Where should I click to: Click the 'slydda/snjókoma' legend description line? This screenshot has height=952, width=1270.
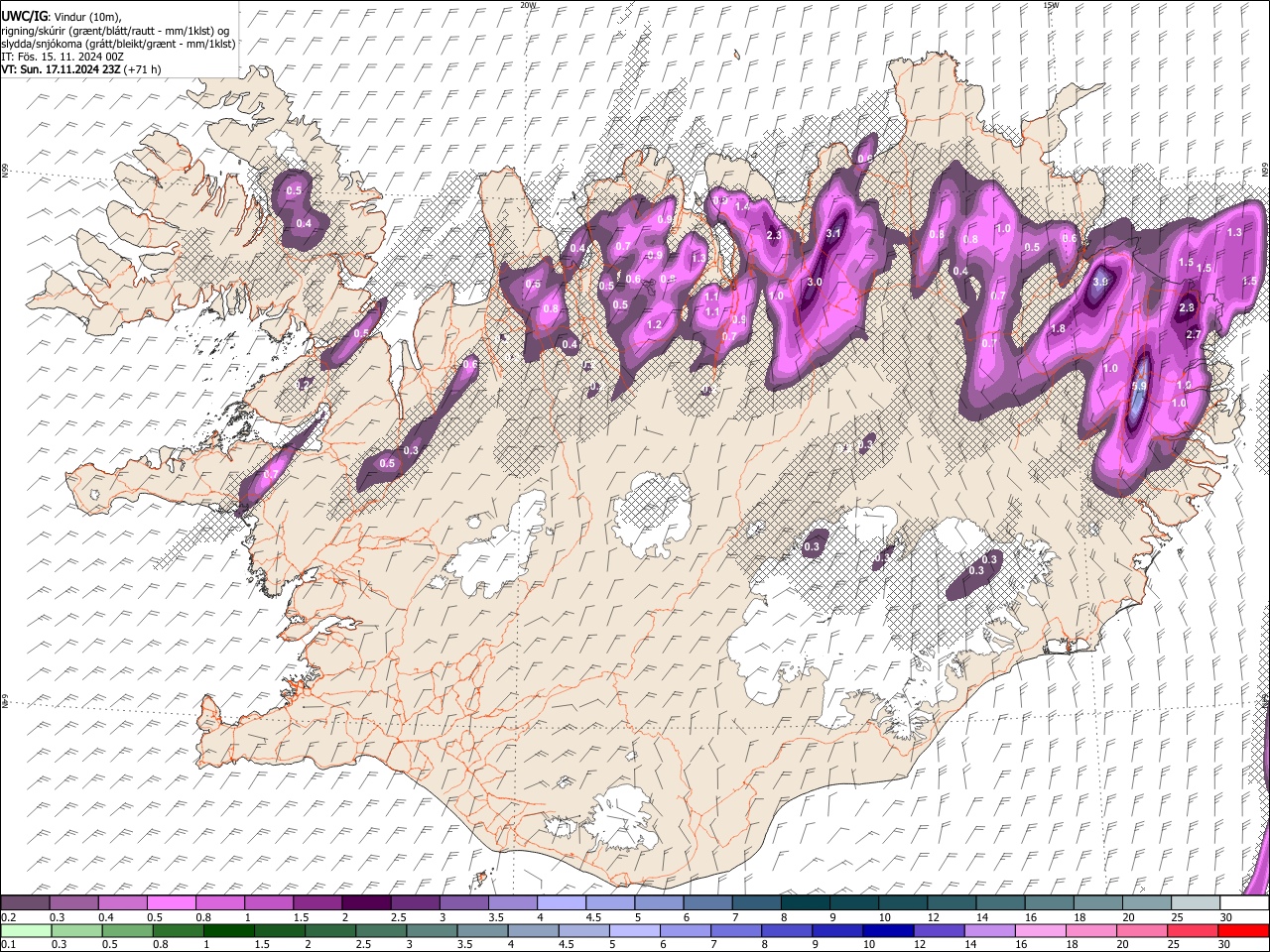(118, 44)
